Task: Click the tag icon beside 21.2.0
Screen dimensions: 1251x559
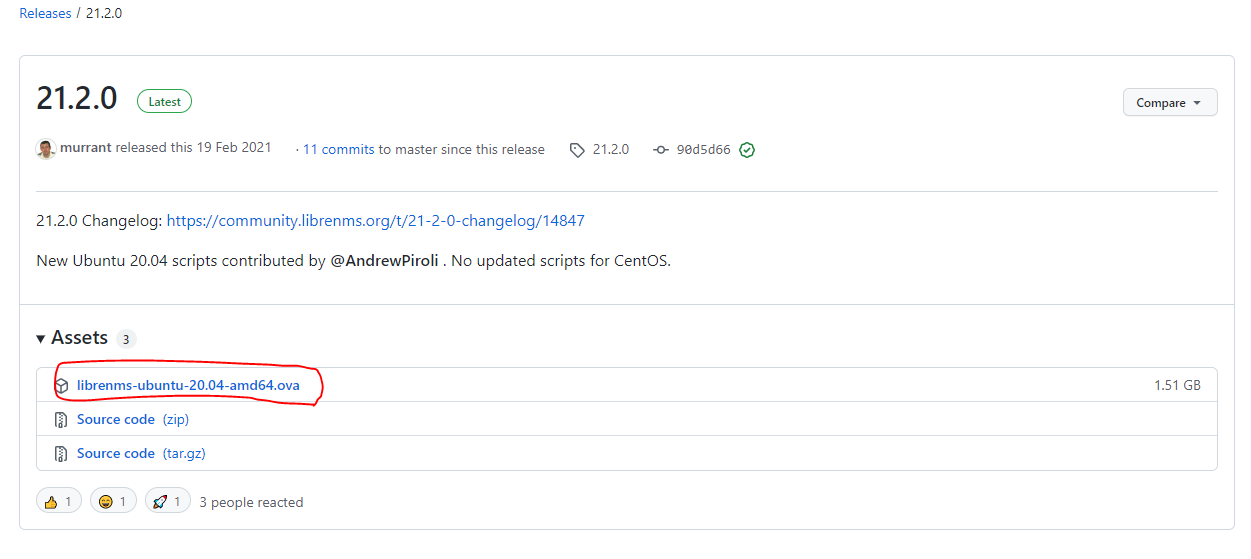Action: [577, 150]
